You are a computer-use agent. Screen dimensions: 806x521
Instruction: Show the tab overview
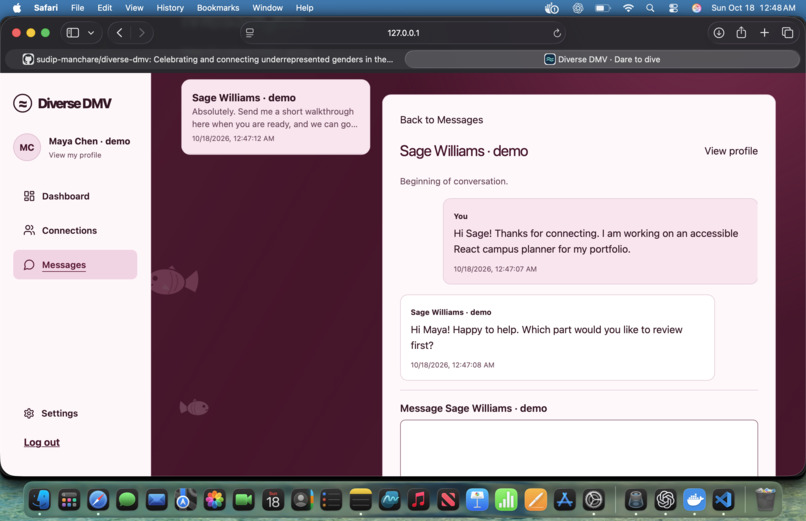point(787,33)
